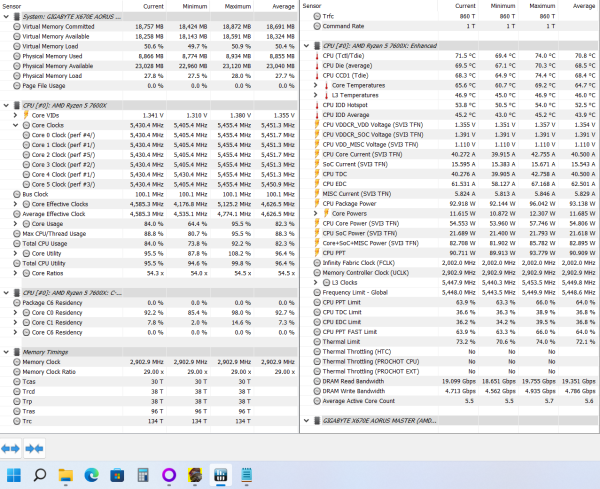The image size is (600, 489).
Task: Select the Core 0 Clock (perf #4/) row
Action: point(149,135)
